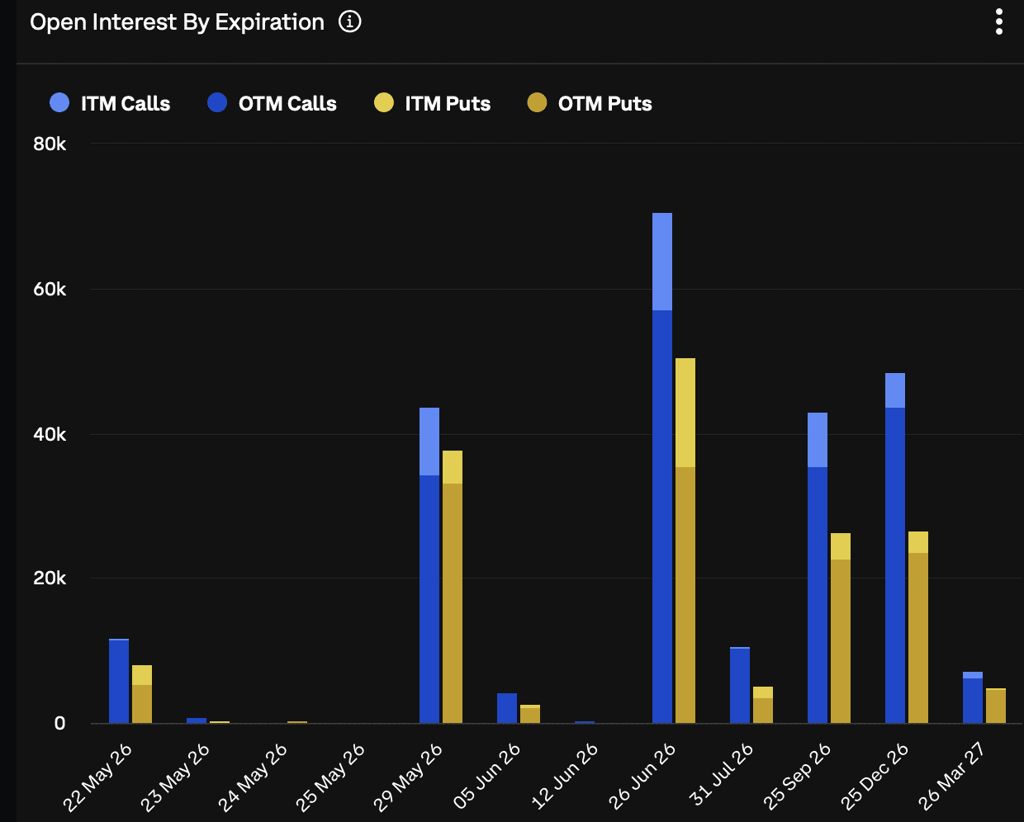Image resolution: width=1024 pixels, height=822 pixels.
Task: Toggle the OTM Puts legend series
Action: click(x=590, y=103)
